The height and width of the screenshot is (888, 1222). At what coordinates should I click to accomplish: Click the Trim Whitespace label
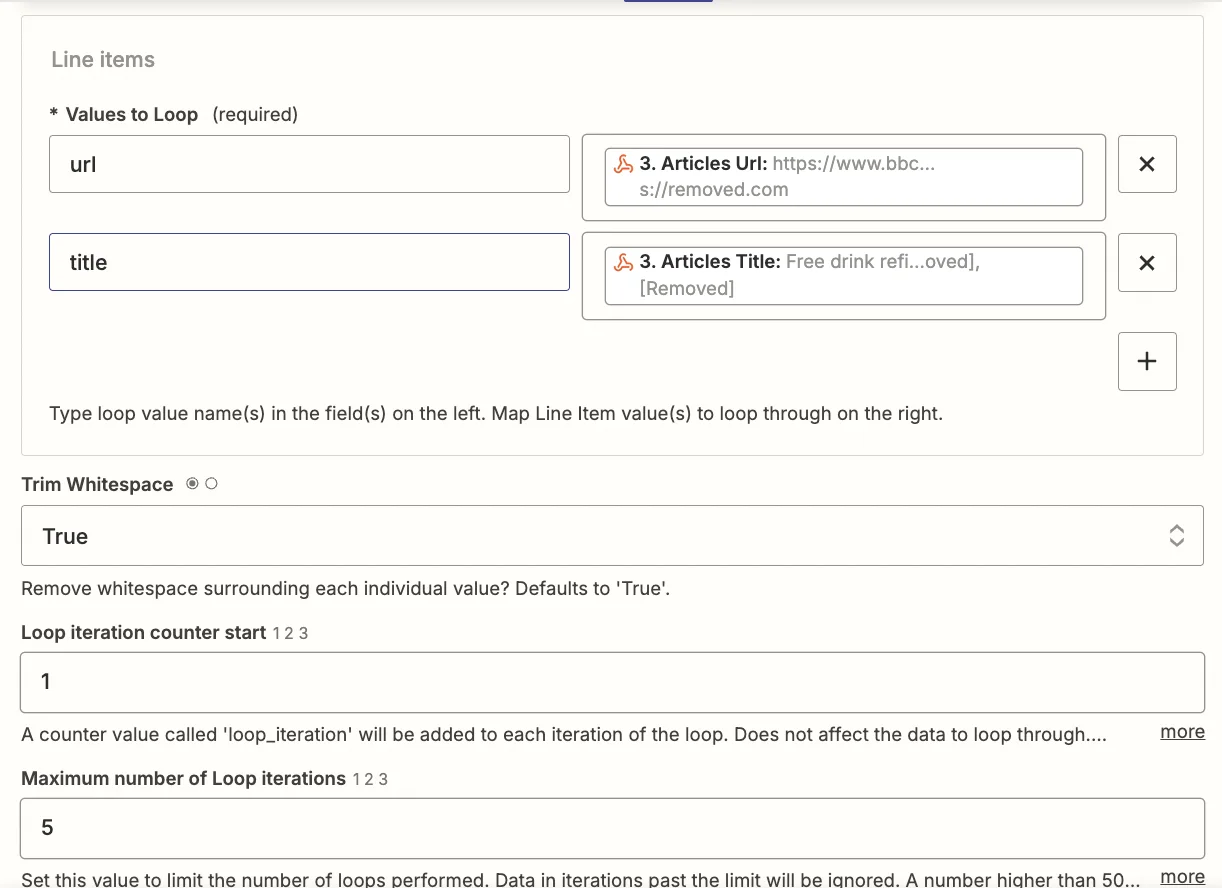point(97,484)
